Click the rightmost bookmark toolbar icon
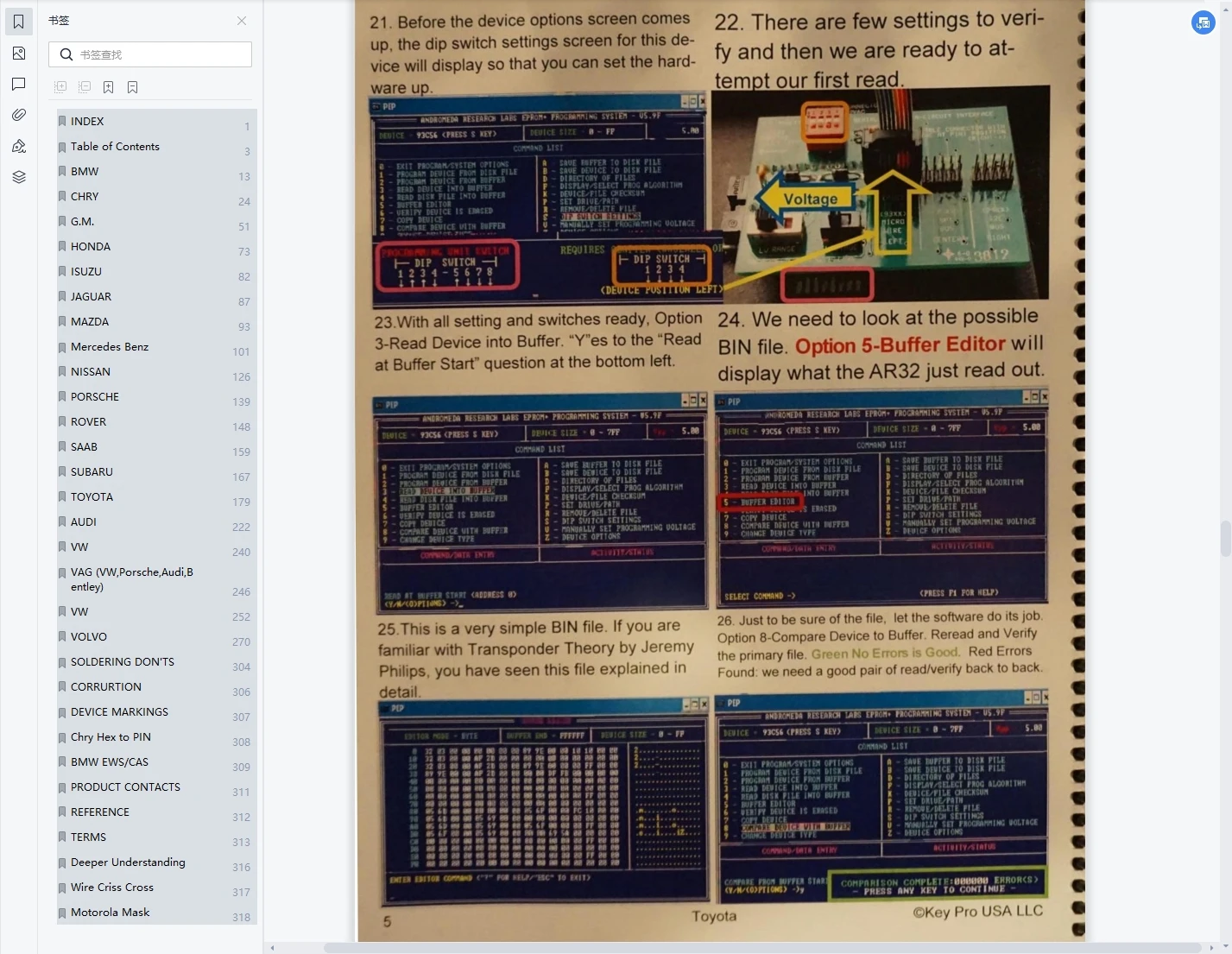Viewport: 1232px width, 954px height. (x=132, y=86)
